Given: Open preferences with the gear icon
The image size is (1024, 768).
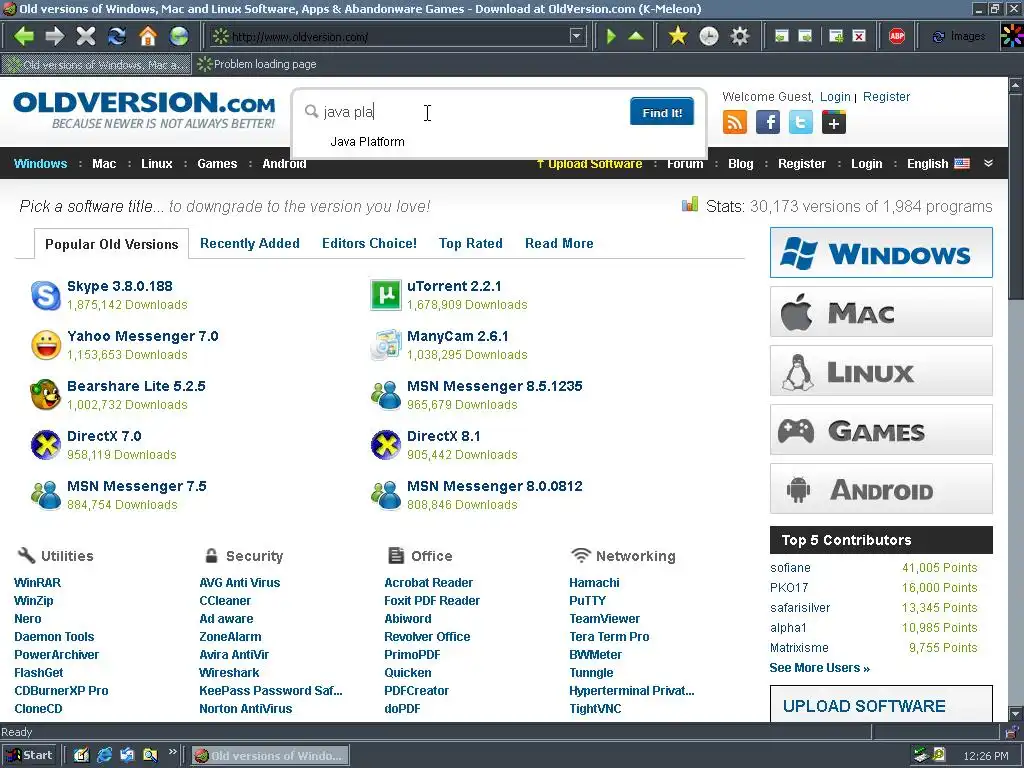Looking at the screenshot, I should pos(739,36).
